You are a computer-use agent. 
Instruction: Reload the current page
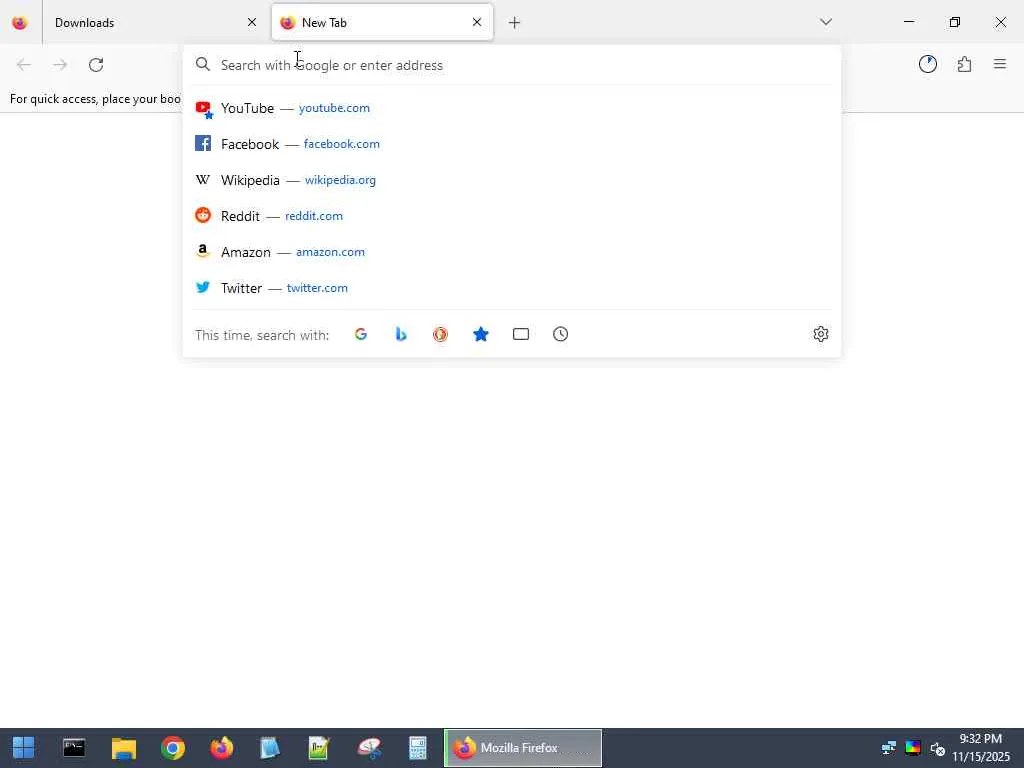click(x=96, y=65)
